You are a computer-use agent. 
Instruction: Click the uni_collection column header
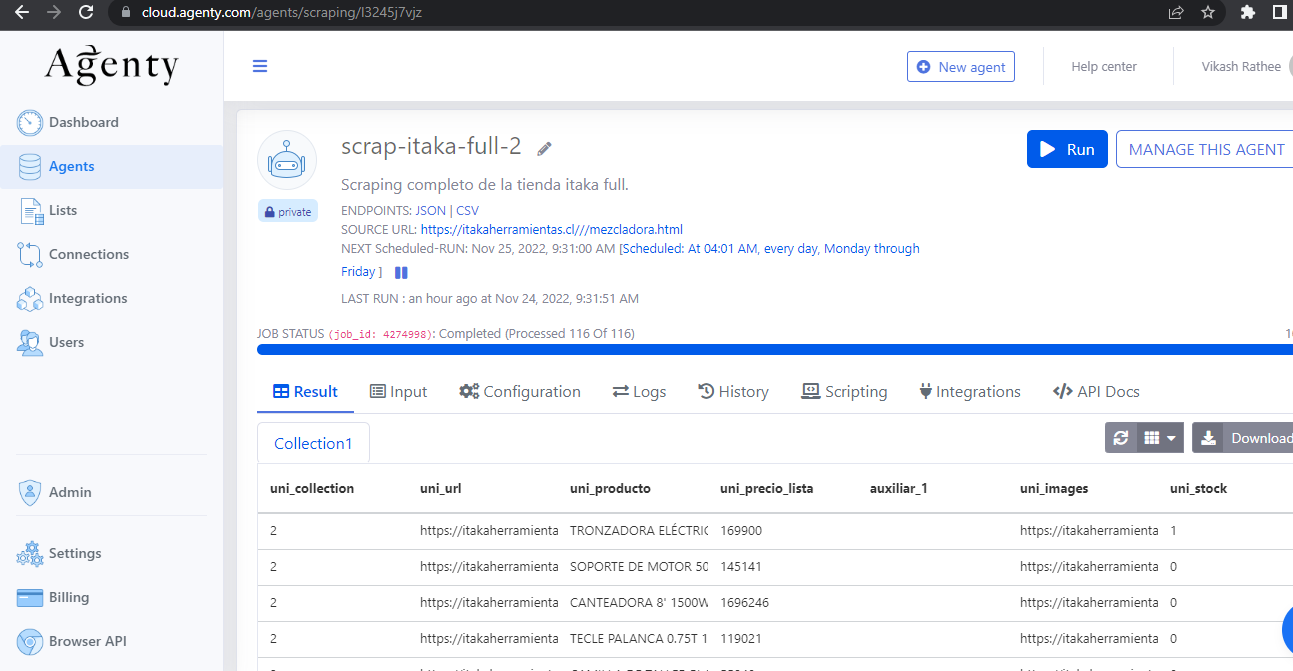(x=312, y=489)
